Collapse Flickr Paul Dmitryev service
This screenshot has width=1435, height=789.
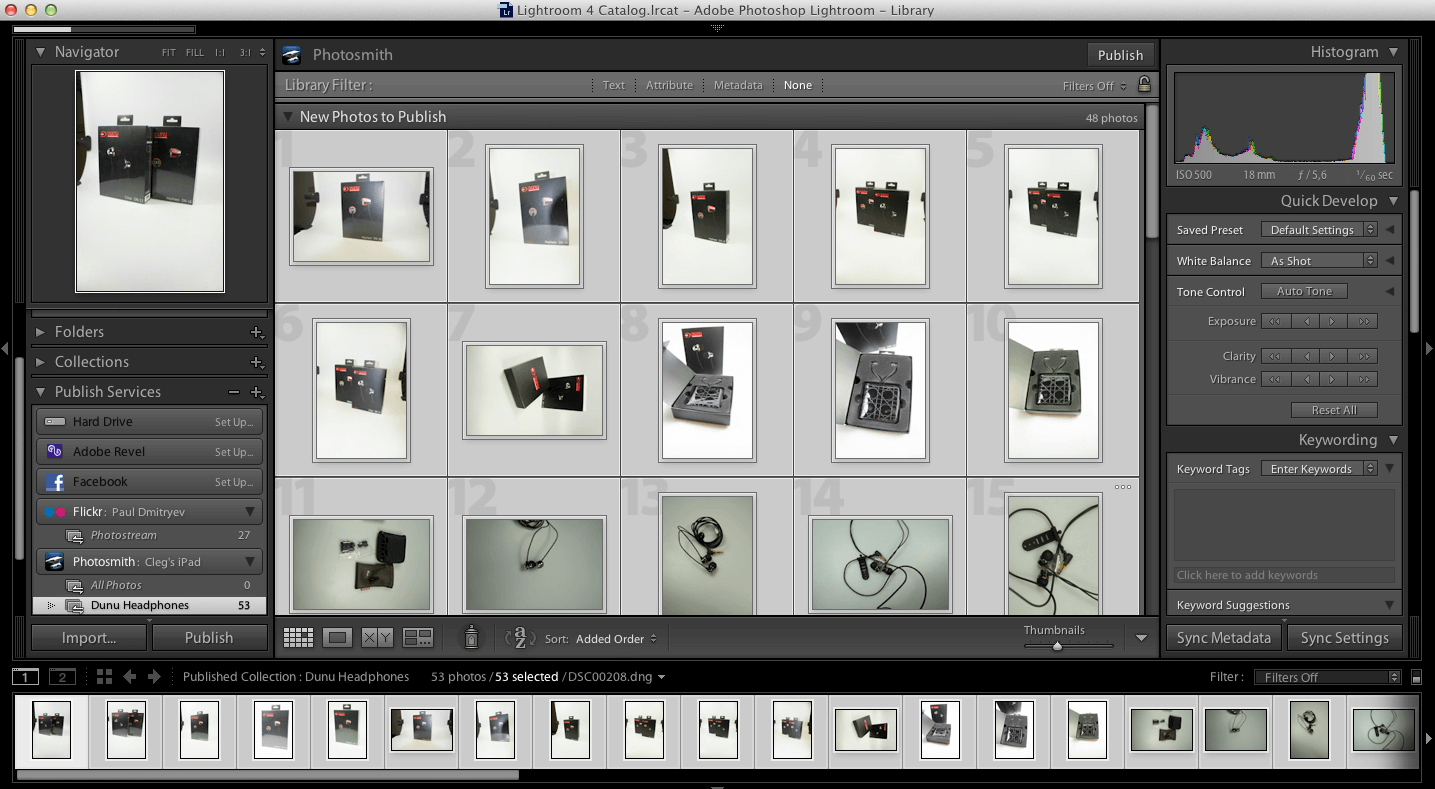point(250,512)
